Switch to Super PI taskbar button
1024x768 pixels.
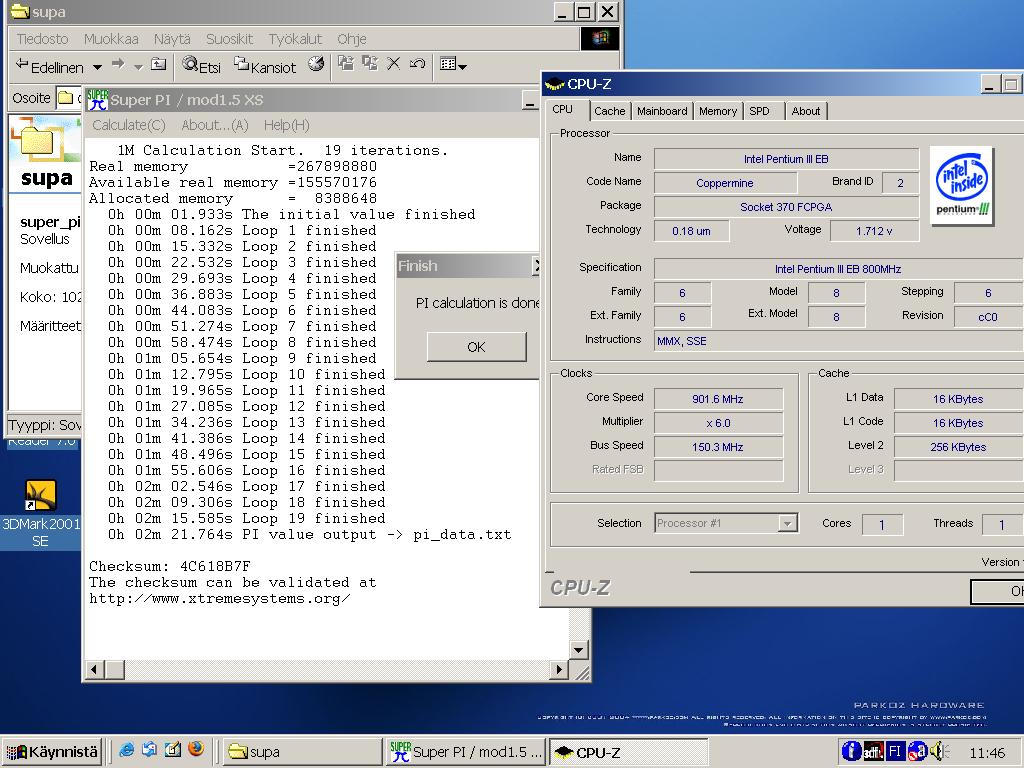click(x=466, y=752)
